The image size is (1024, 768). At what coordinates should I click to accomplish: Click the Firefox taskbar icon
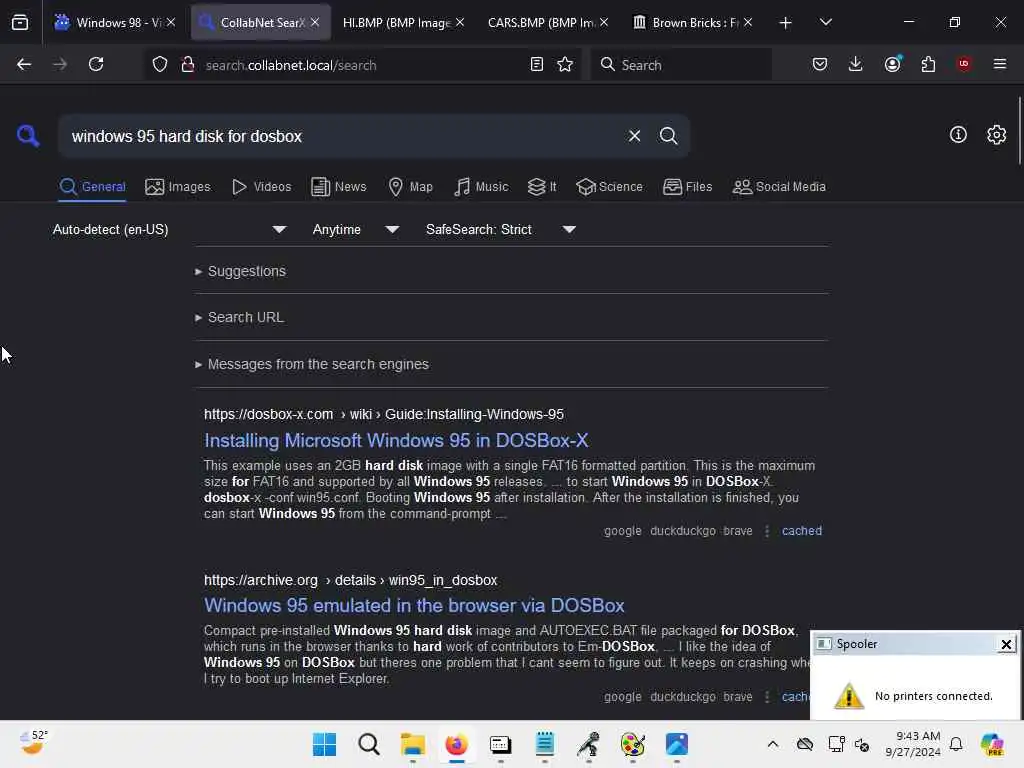456,744
